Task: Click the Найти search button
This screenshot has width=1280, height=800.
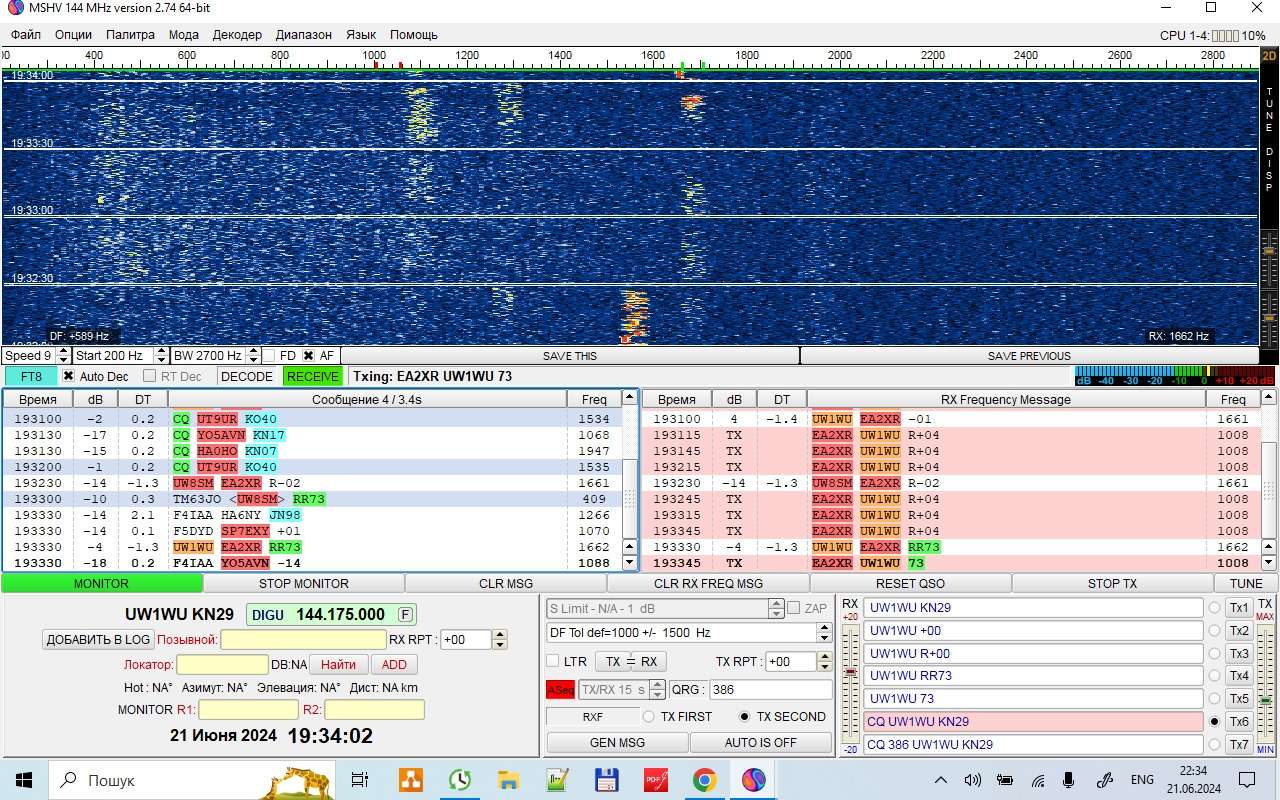Action: tap(338, 664)
